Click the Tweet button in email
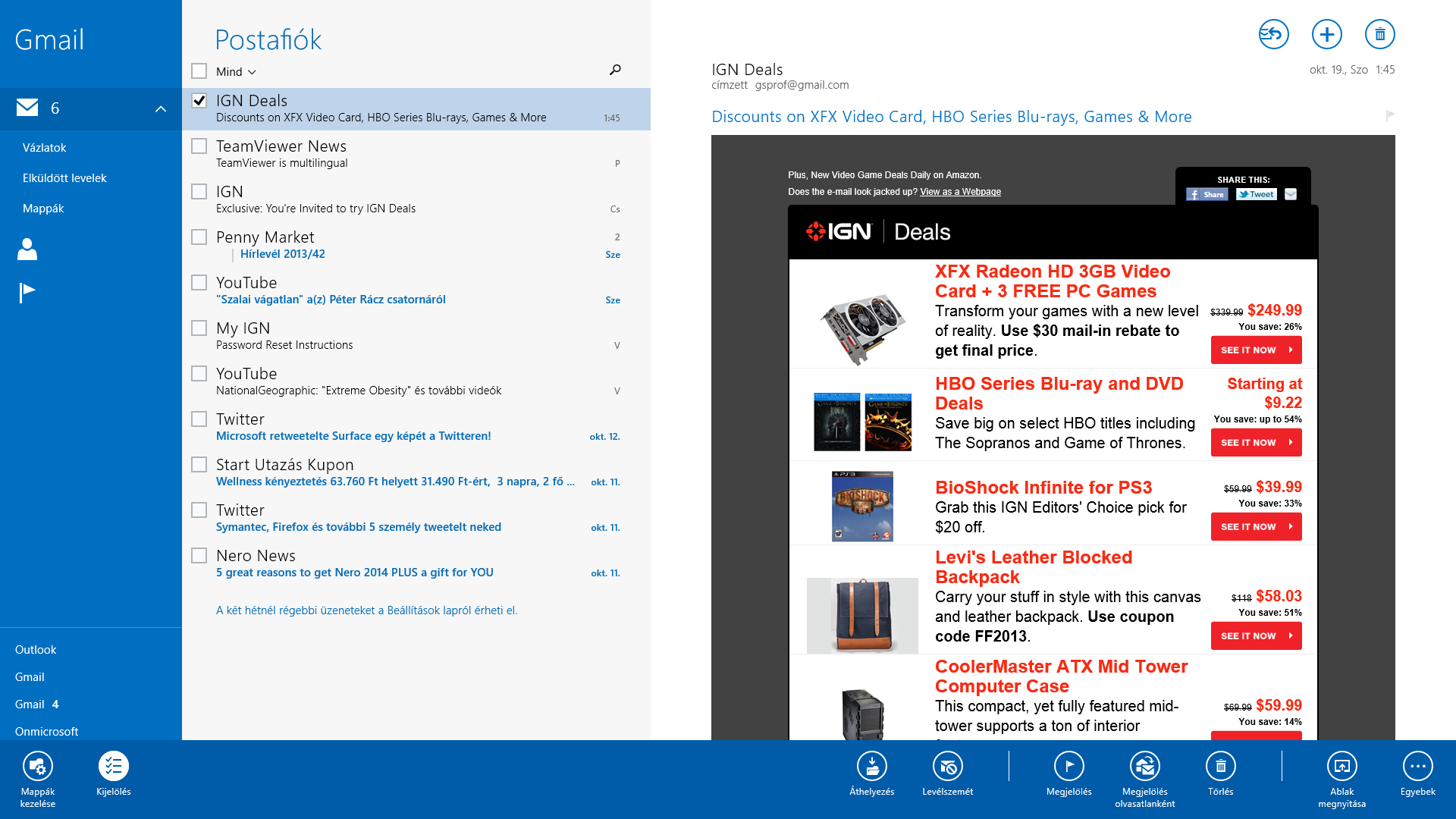This screenshot has width=1456, height=819. [1257, 195]
